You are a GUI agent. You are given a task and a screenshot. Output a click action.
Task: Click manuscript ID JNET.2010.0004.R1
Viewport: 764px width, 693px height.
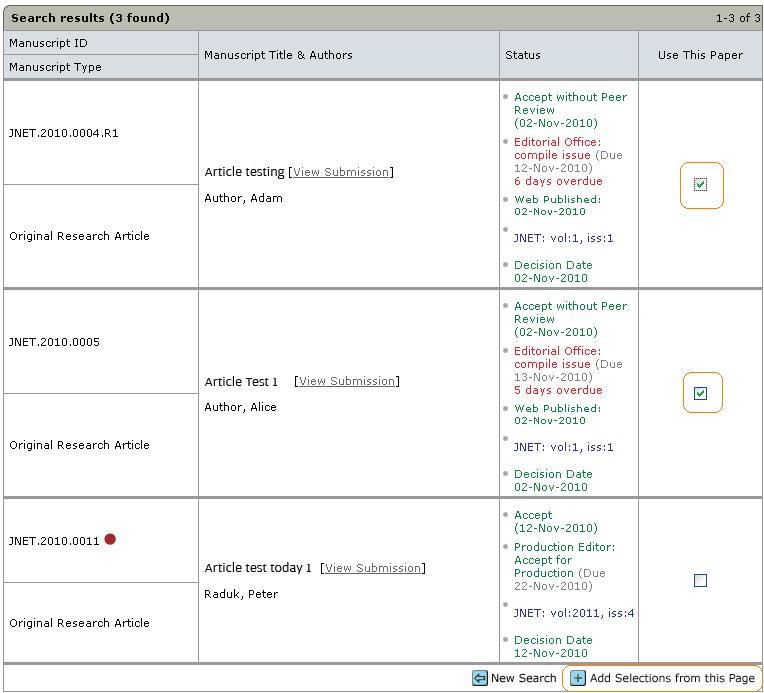point(64,133)
